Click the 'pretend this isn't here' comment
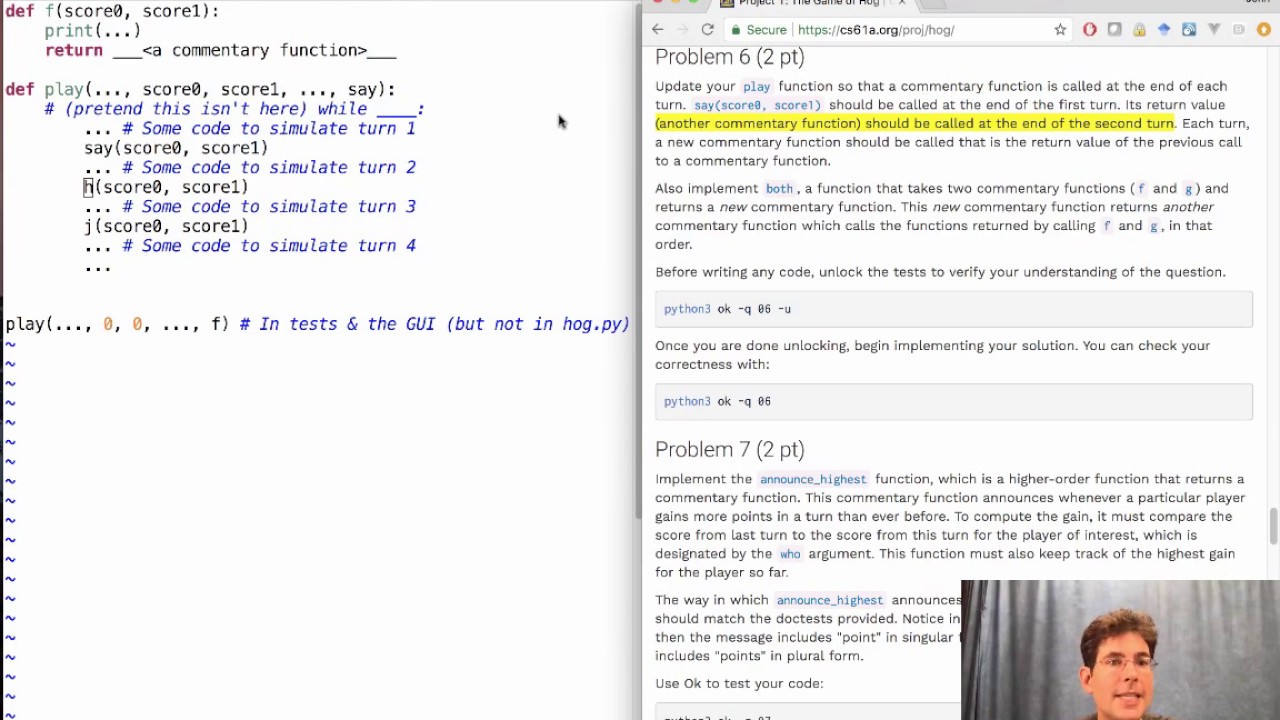 click(x=234, y=109)
